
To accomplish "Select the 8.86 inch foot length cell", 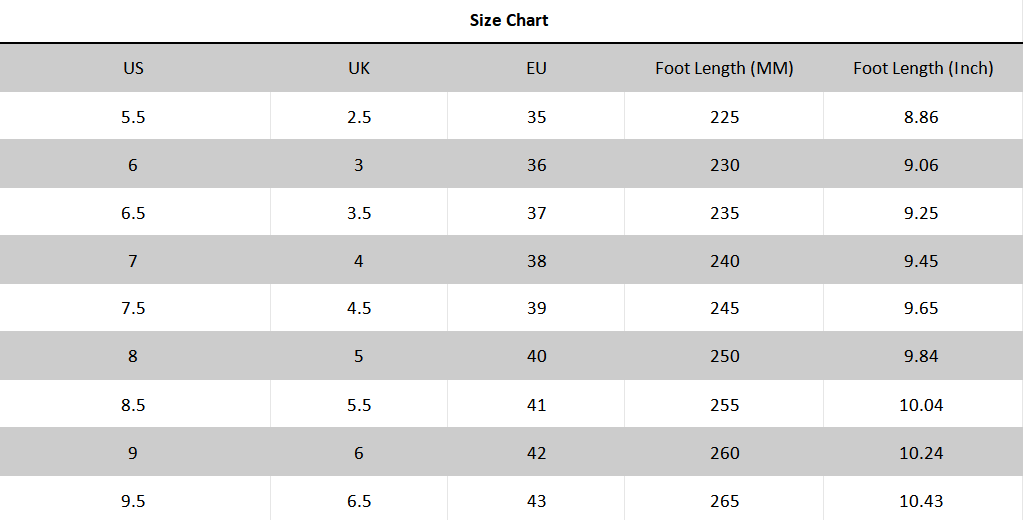I will pyautogui.click(x=921, y=117).
